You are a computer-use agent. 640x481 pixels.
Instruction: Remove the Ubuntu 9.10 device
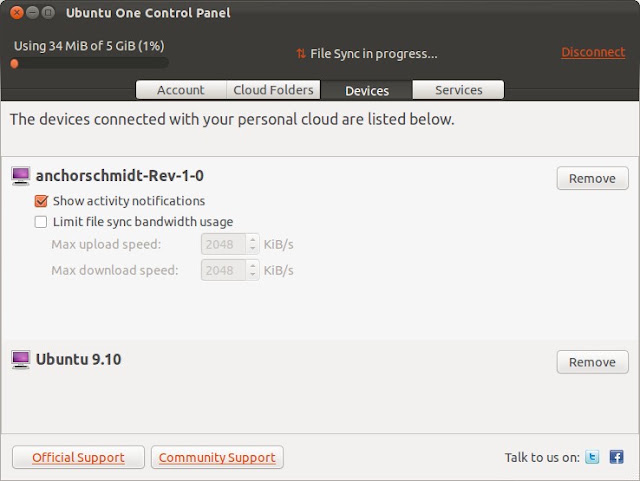click(x=592, y=362)
